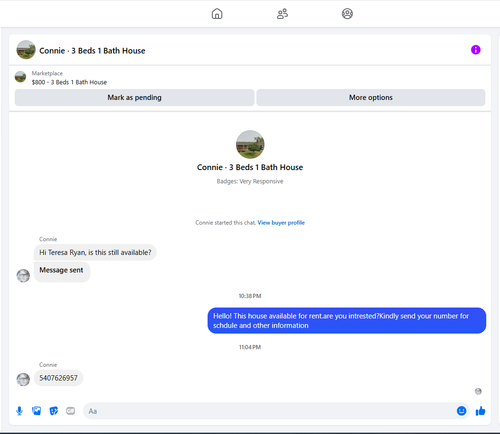The image size is (500, 434).
Task: Open the Friends icon in top navigation
Action: (x=282, y=14)
